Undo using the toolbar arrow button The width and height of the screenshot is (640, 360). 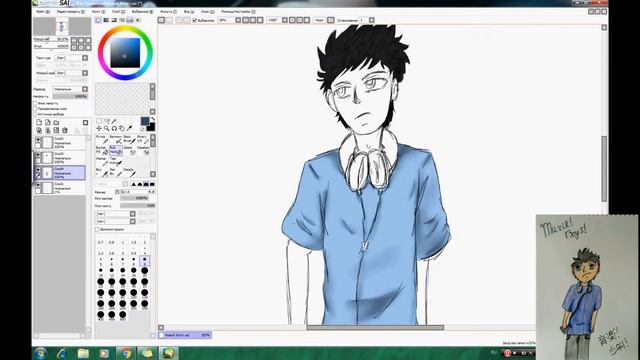click(x=162, y=20)
